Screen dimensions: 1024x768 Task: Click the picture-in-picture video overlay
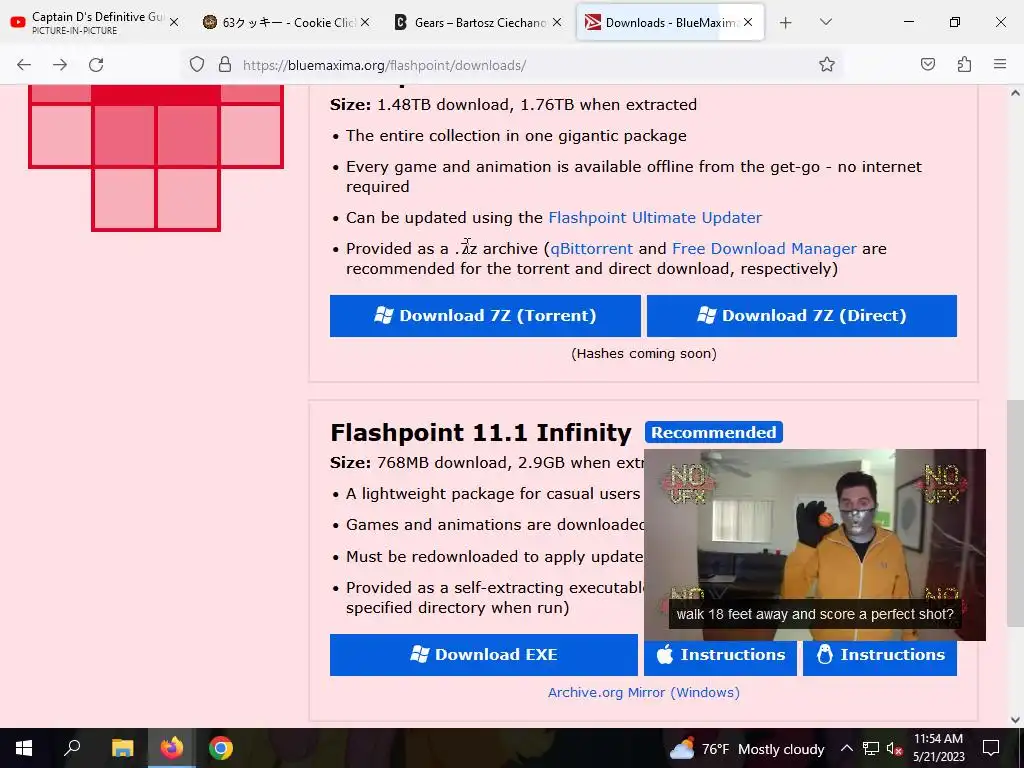[815, 545]
